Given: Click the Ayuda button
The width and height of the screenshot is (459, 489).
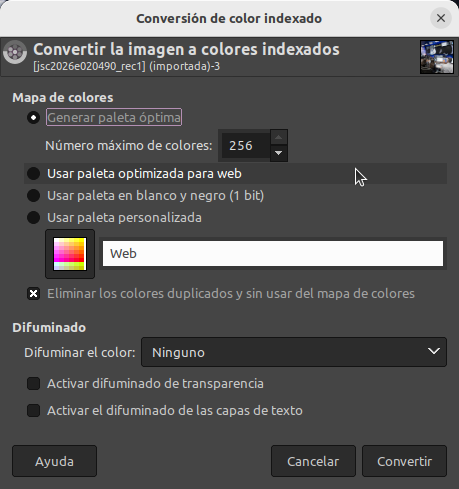Looking at the screenshot, I should coord(54,461).
